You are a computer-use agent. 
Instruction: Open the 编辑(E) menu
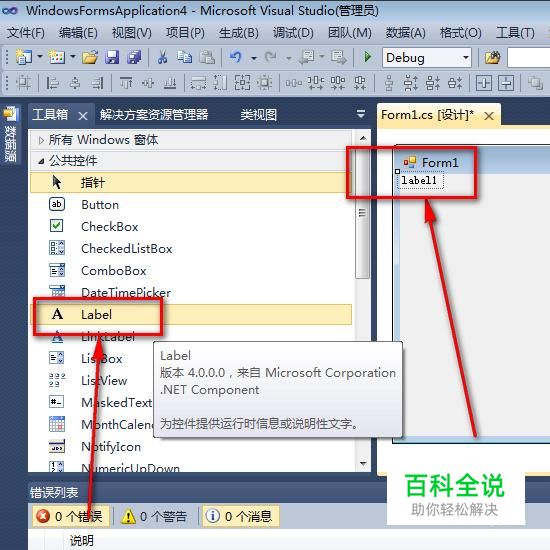coord(78,33)
